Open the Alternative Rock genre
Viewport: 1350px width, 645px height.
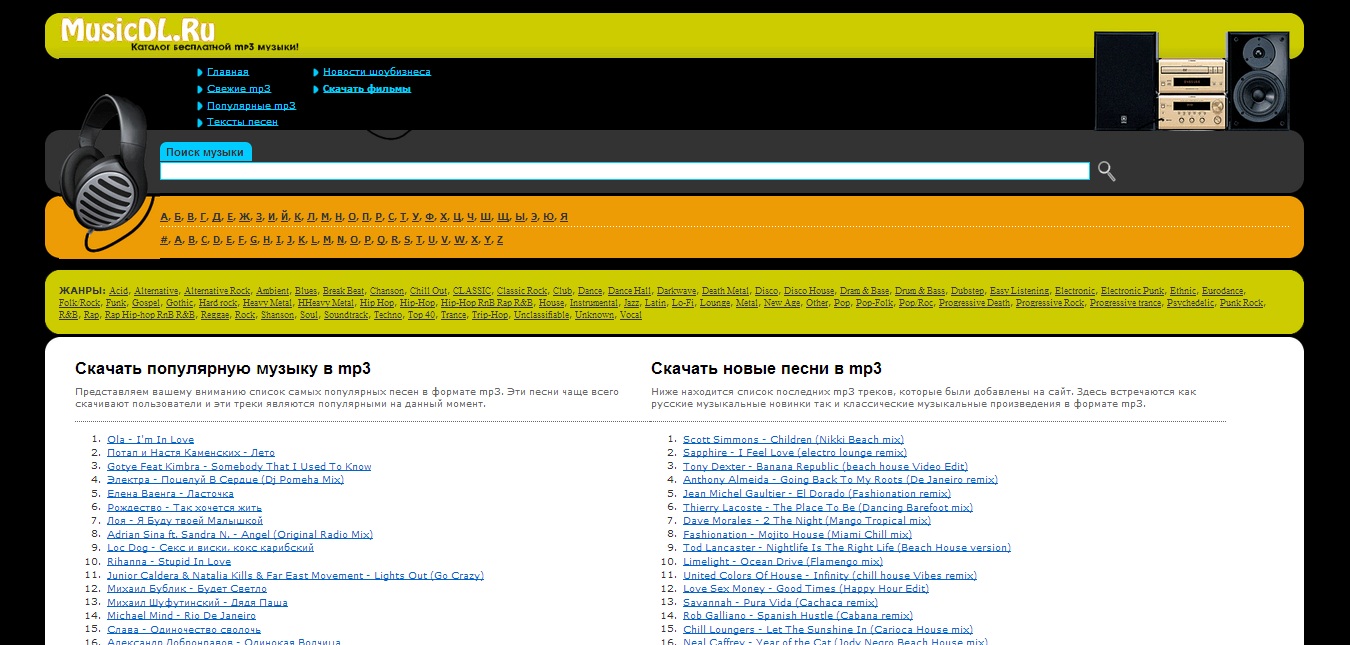[x=217, y=290]
